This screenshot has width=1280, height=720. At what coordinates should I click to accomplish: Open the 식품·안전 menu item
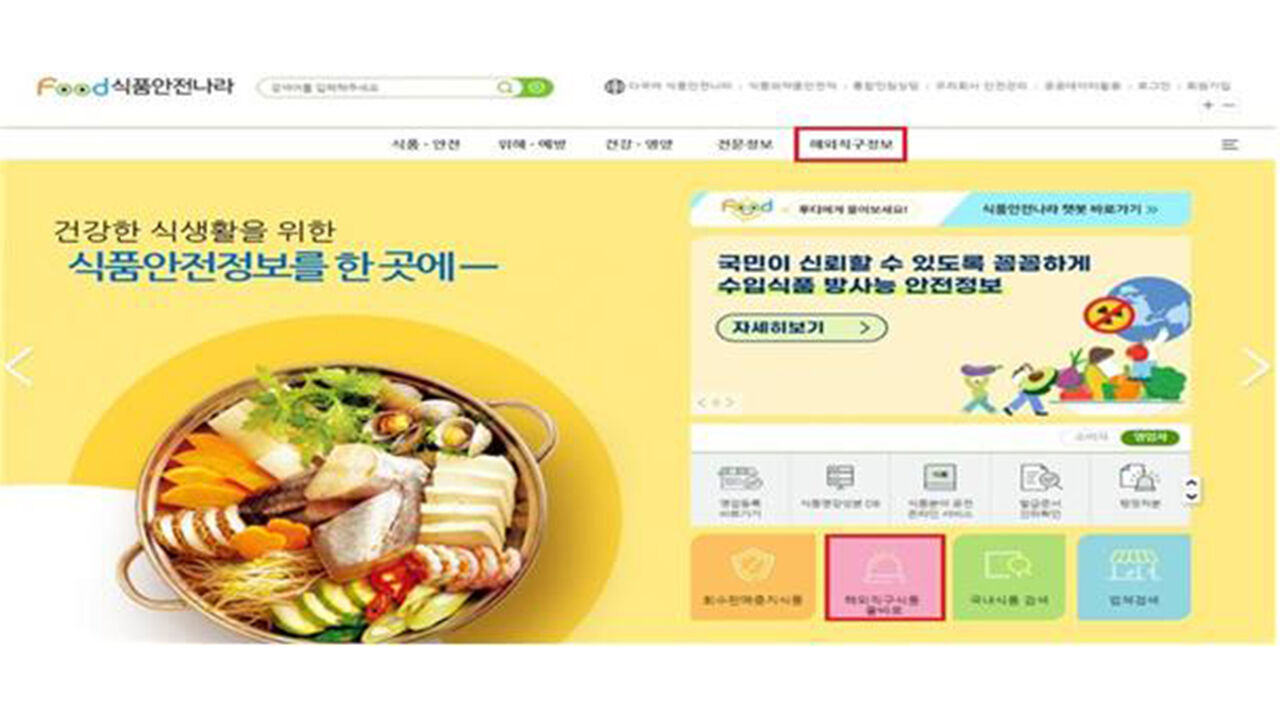pyautogui.click(x=426, y=145)
